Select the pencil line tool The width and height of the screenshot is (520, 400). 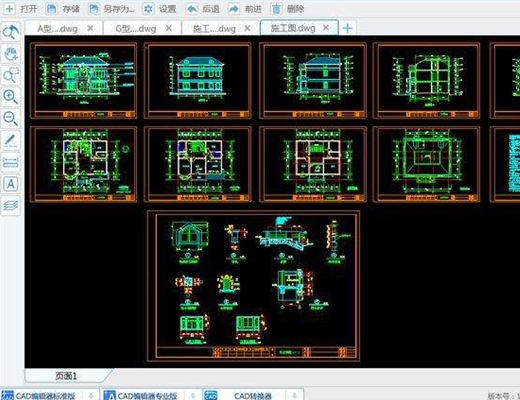point(11,140)
